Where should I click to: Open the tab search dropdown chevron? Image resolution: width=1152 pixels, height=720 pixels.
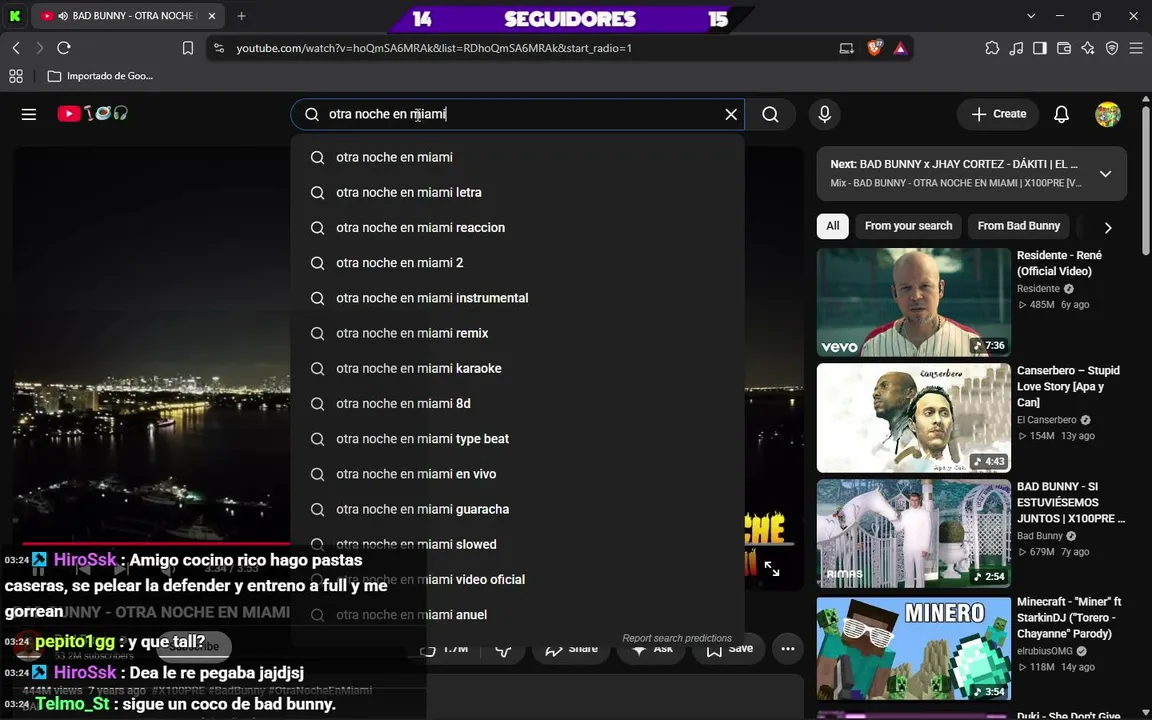(x=1031, y=15)
